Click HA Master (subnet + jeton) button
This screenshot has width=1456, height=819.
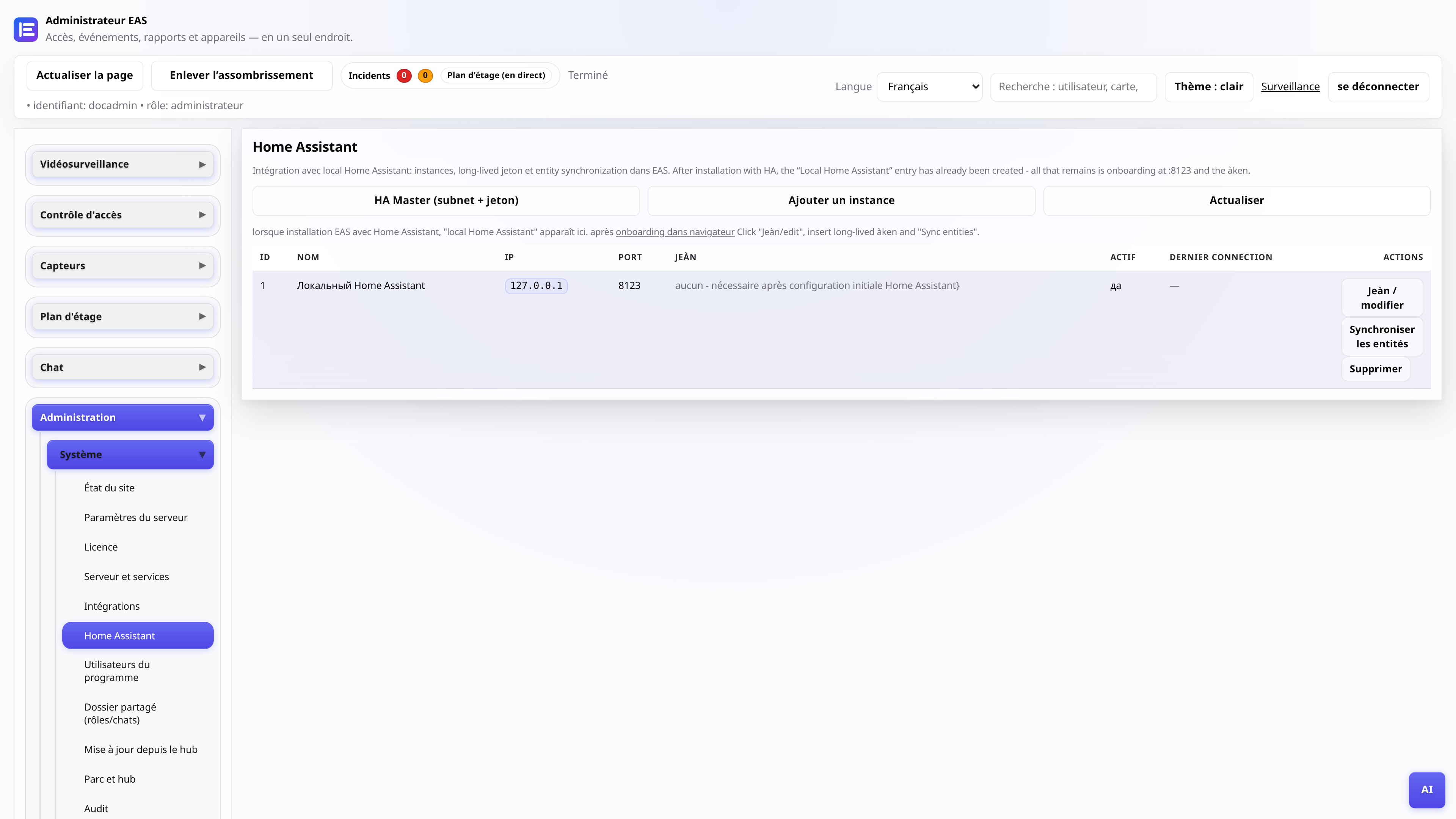pos(446,200)
